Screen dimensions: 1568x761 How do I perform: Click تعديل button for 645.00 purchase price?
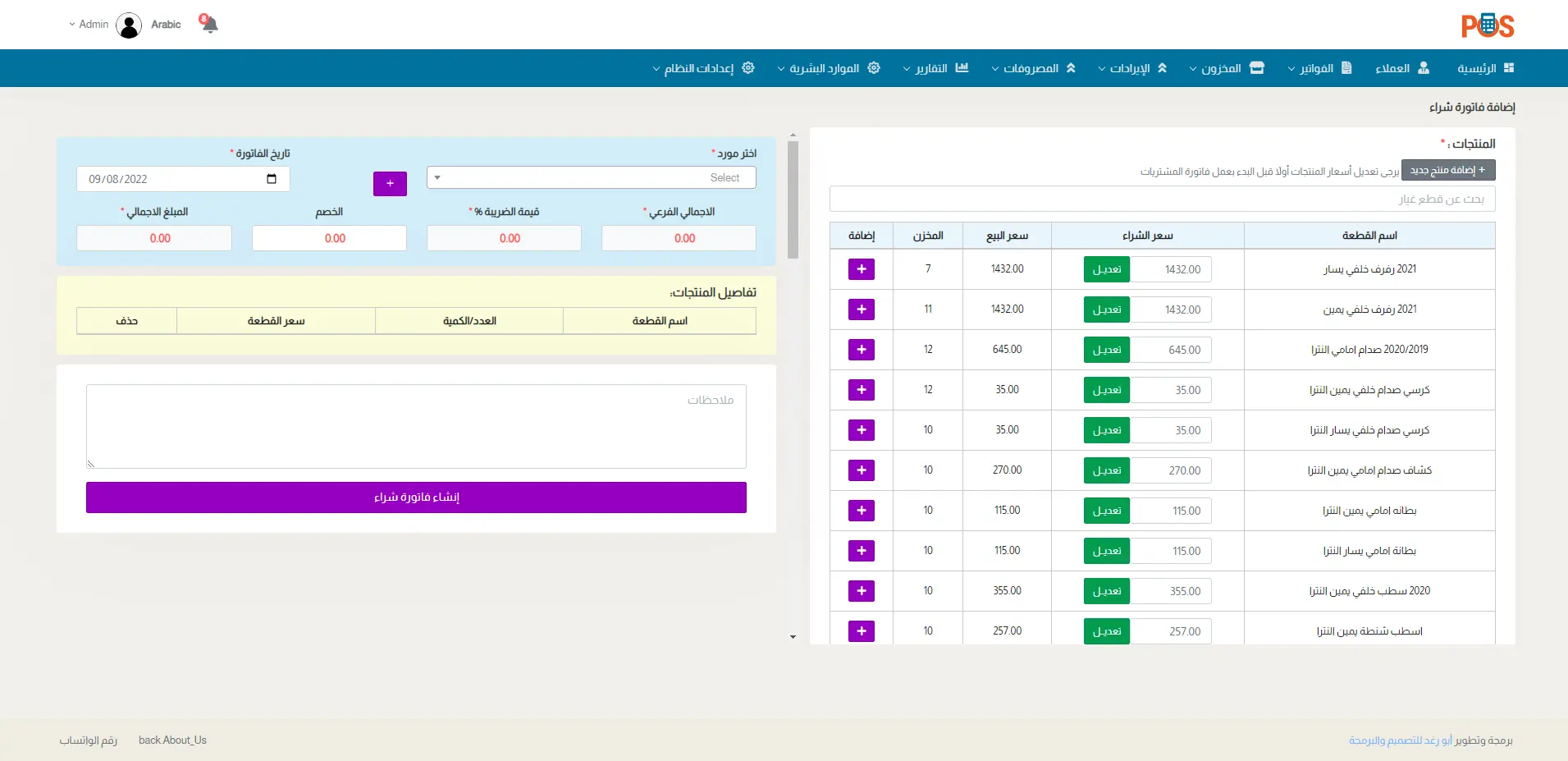click(1106, 350)
